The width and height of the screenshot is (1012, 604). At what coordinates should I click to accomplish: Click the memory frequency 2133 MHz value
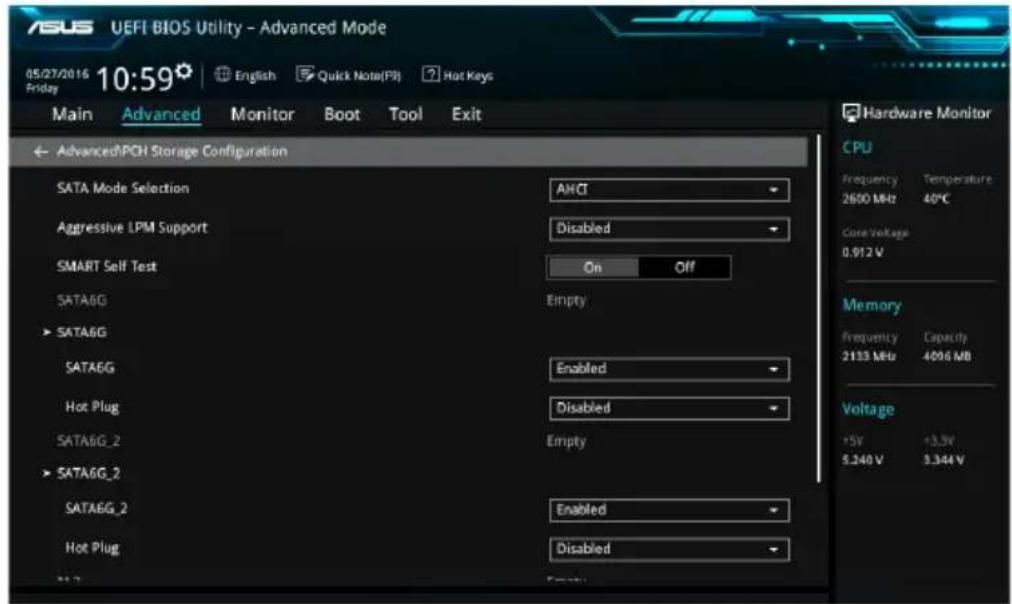click(869, 356)
